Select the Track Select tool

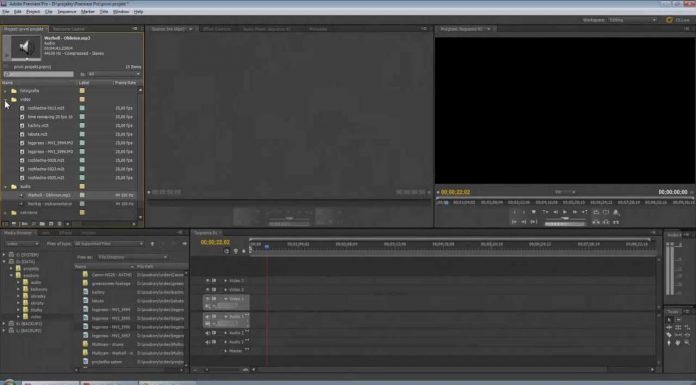678,320
